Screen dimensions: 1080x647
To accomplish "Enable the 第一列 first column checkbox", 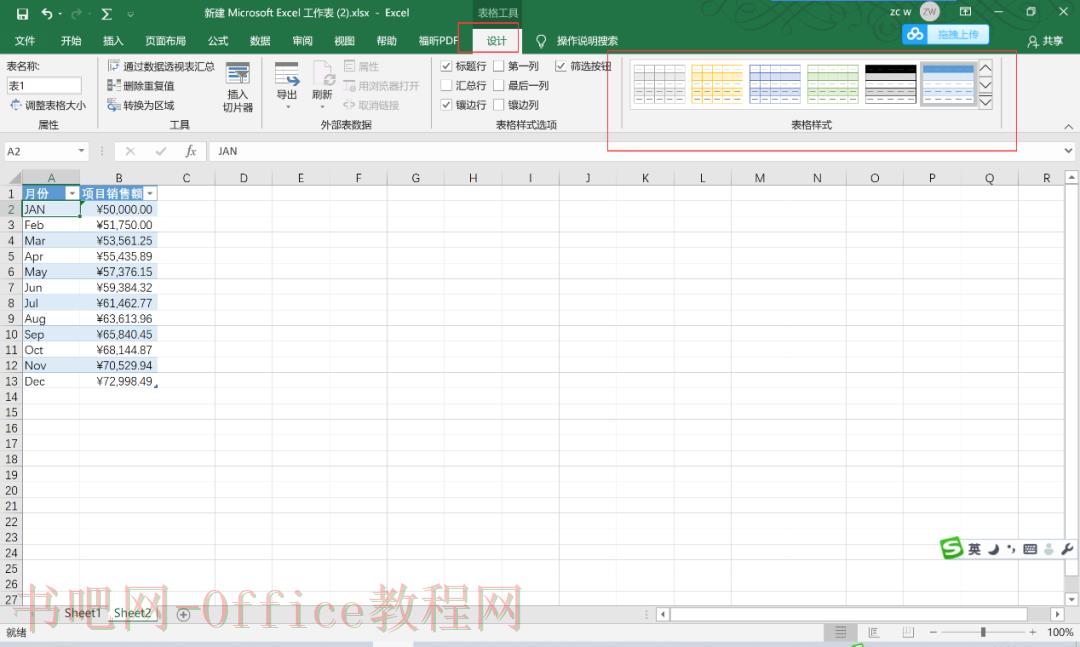I will click(499, 66).
